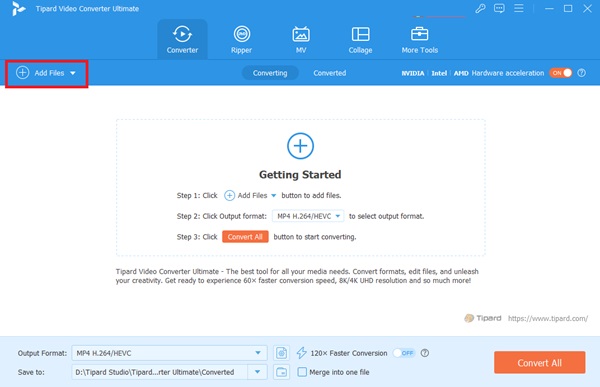This screenshot has width=600, height=387.
Task: Check Merge into one file
Action: click(302, 372)
